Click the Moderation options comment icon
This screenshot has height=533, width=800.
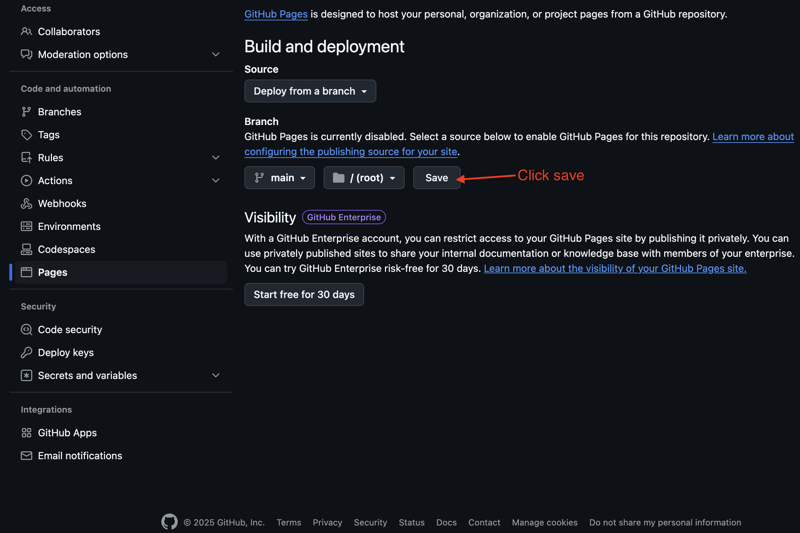[26, 55]
